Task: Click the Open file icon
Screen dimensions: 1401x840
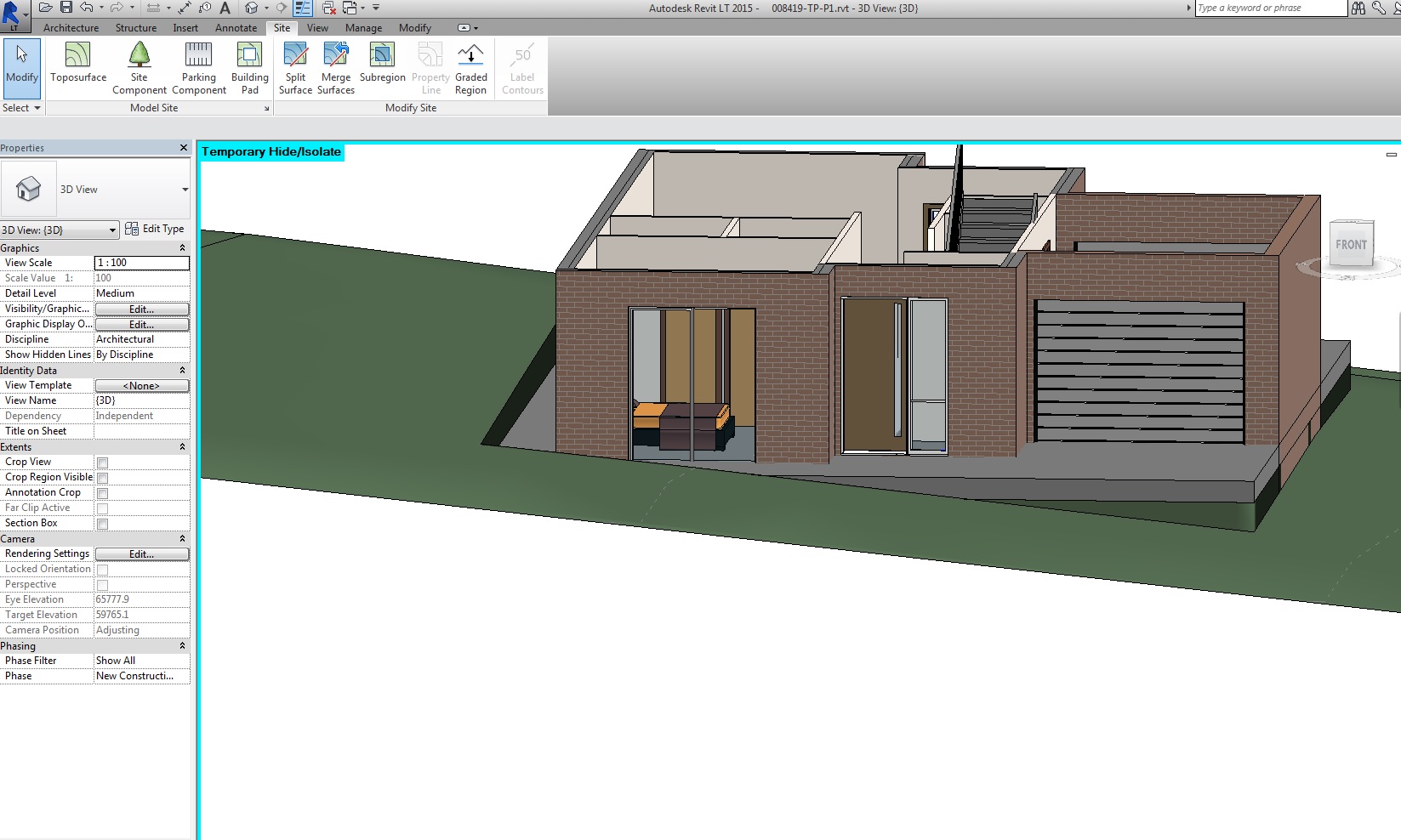Action: 46,8
